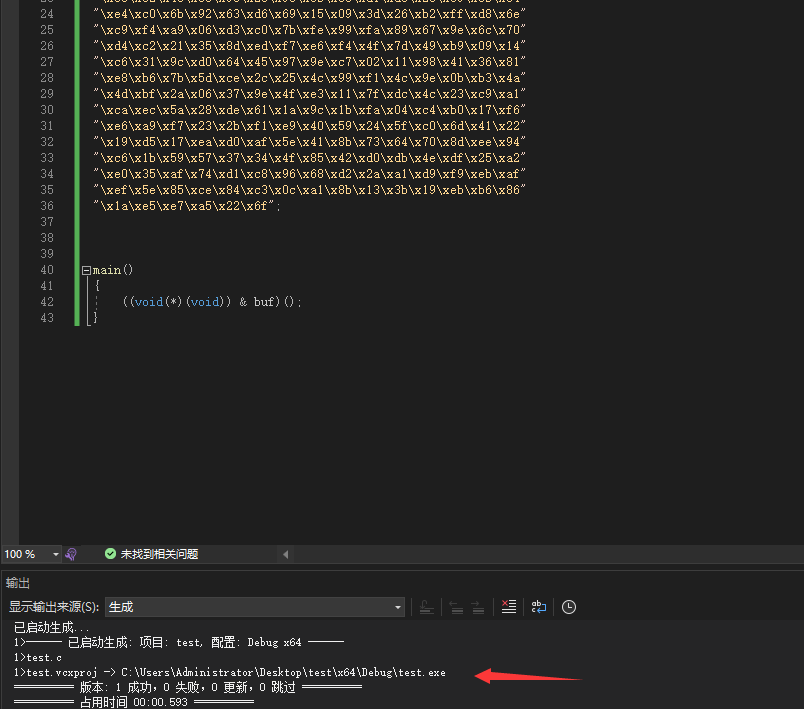Click the test.vcxproj -> test.exe output path line
The width and height of the screenshot is (804, 709).
230,672
